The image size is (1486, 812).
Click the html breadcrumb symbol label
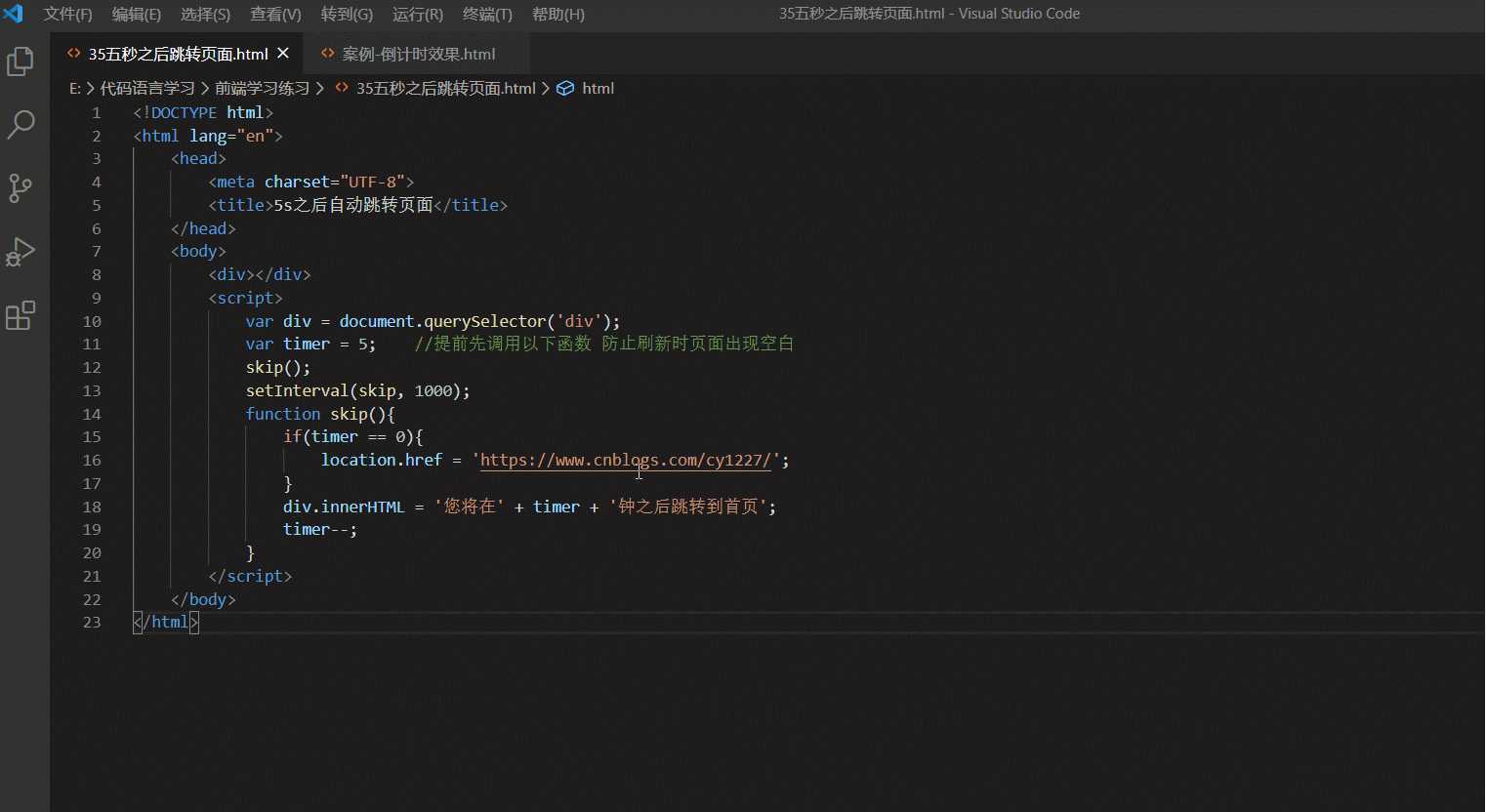[598, 88]
